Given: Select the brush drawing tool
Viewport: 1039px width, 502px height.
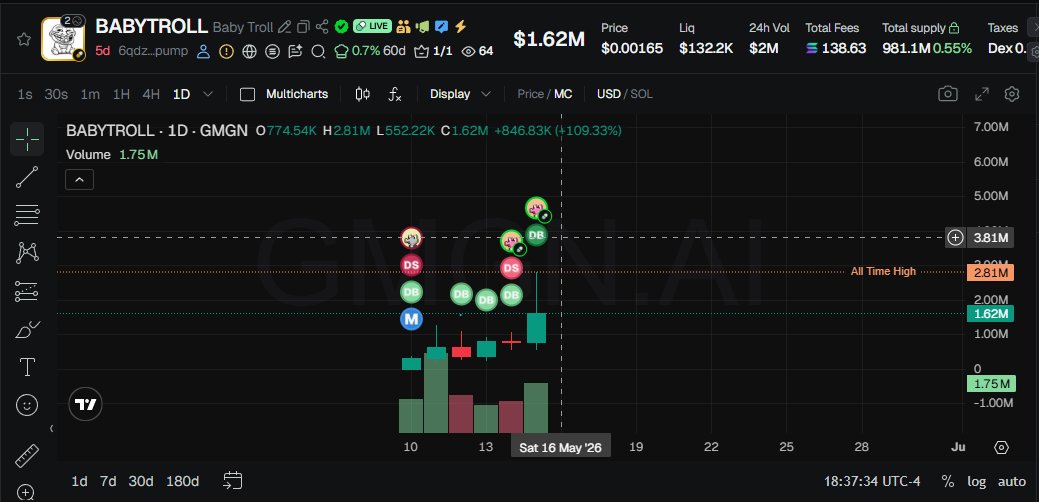Looking at the screenshot, I should pyautogui.click(x=27, y=328).
